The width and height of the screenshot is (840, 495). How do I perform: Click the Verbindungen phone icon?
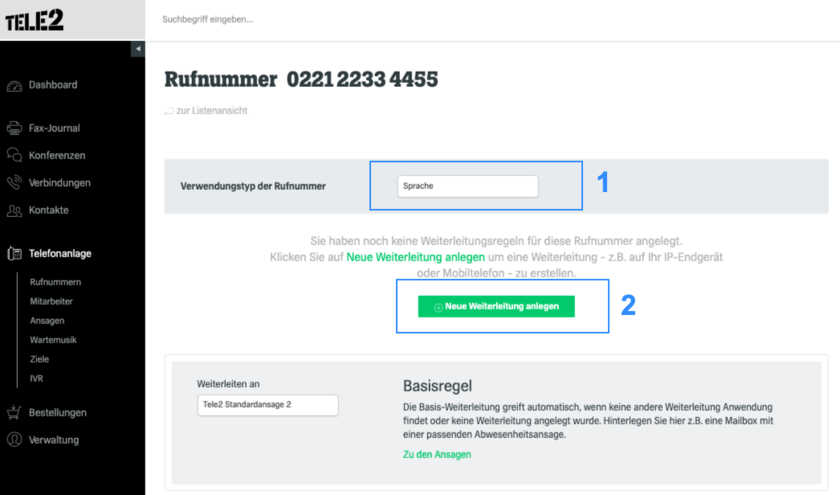[14, 183]
